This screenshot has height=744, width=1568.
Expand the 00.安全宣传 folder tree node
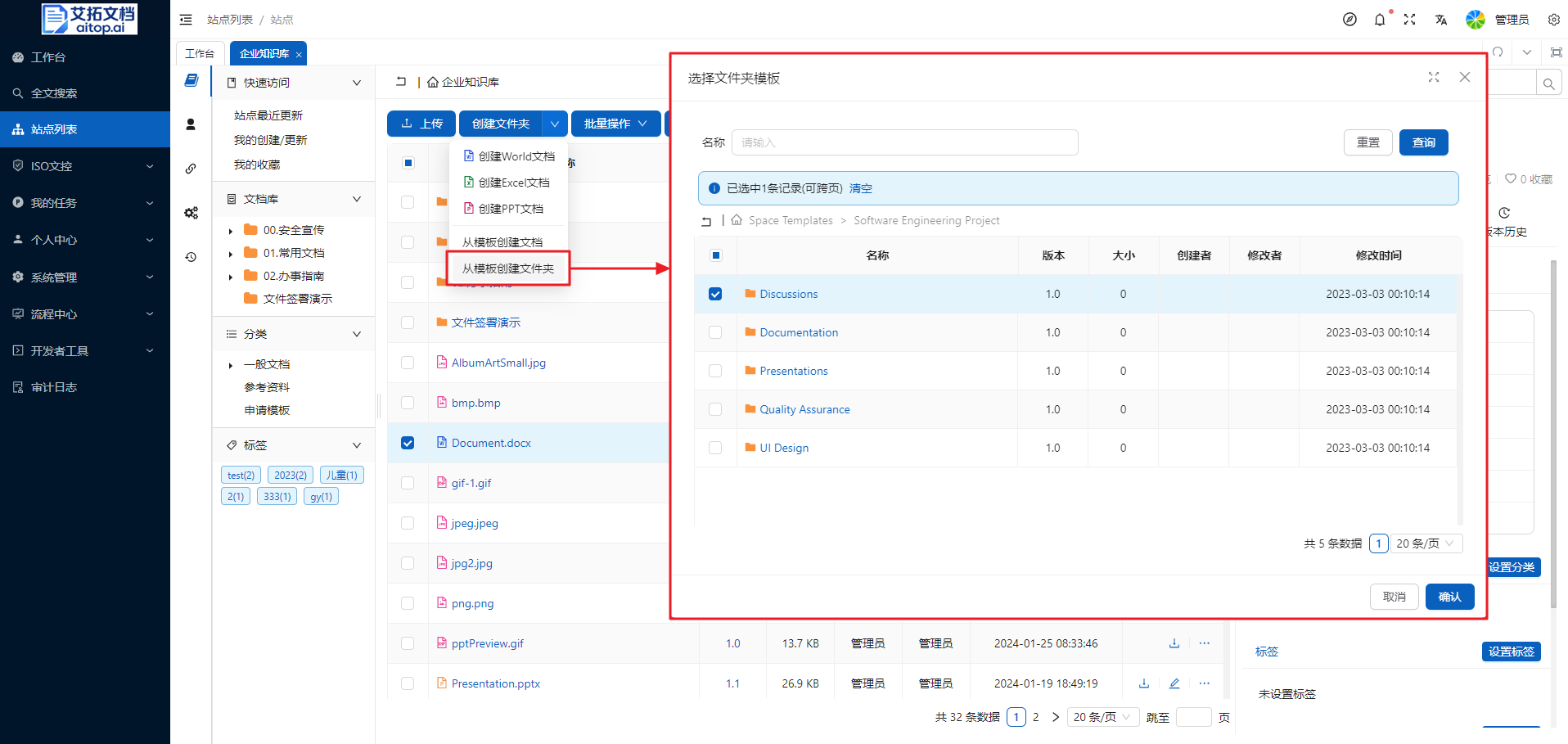click(231, 231)
